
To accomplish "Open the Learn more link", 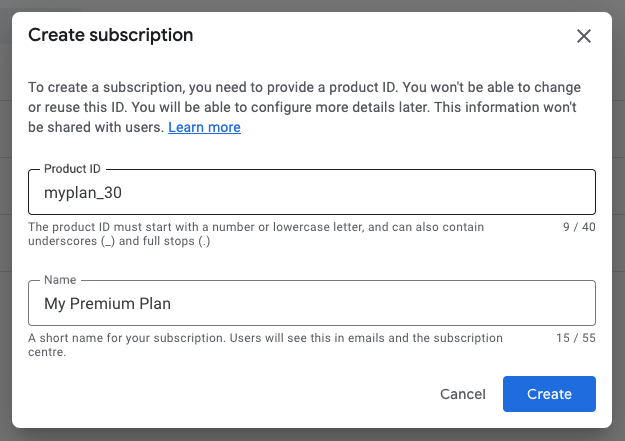I will pos(204,127).
